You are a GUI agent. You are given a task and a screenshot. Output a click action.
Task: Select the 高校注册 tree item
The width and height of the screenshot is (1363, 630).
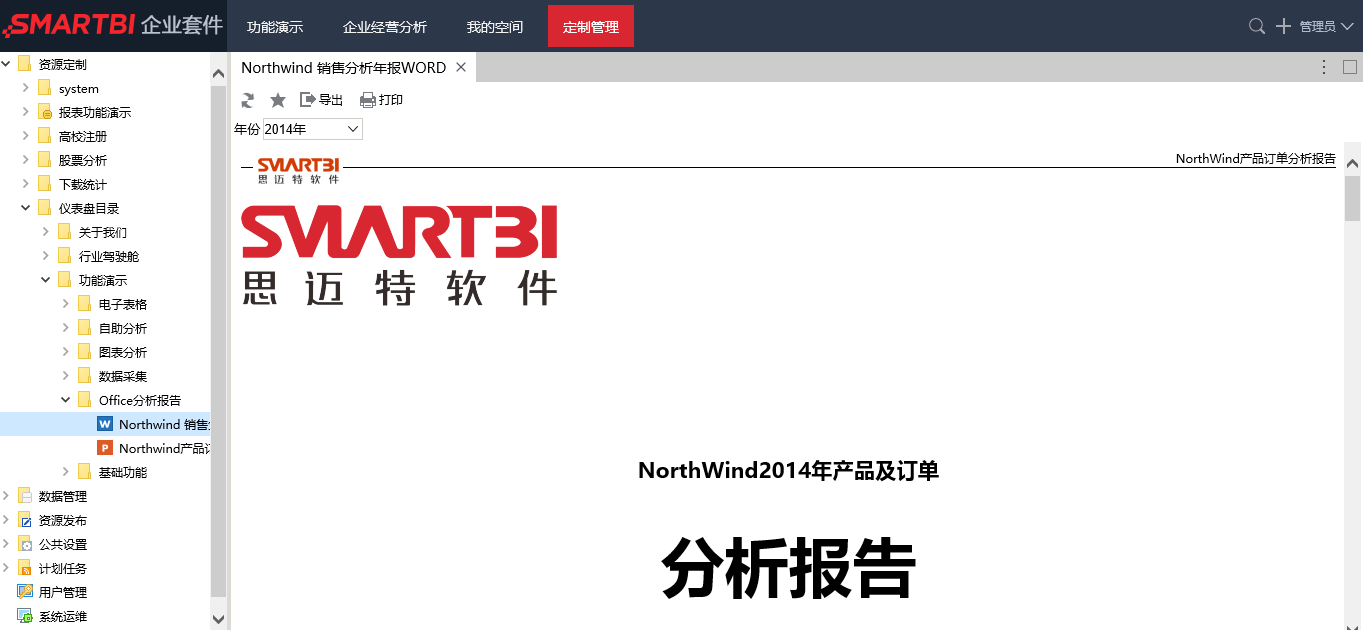83,136
